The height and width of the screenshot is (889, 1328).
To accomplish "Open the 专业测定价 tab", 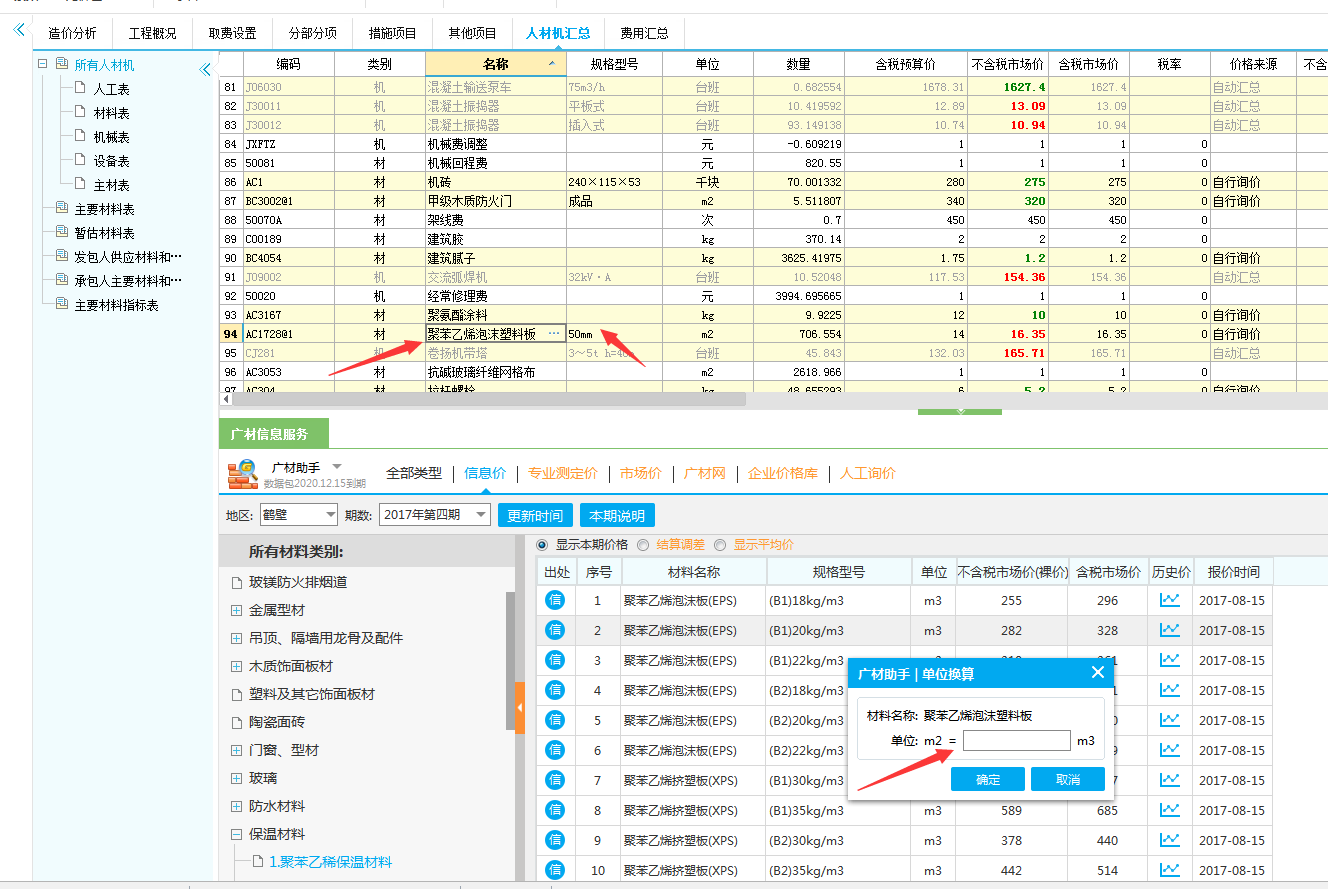I will (563, 473).
